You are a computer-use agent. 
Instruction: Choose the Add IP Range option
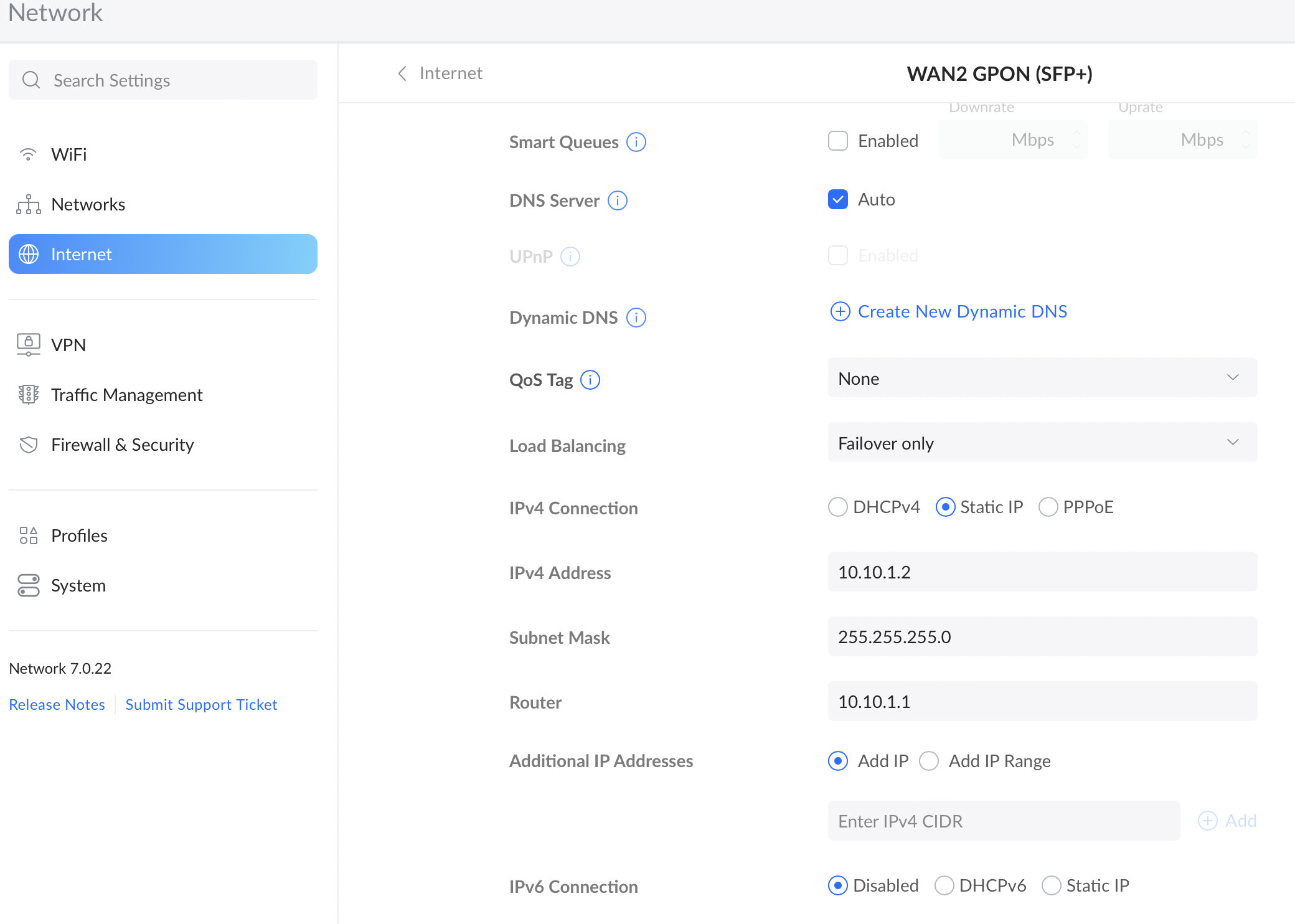[929, 761]
